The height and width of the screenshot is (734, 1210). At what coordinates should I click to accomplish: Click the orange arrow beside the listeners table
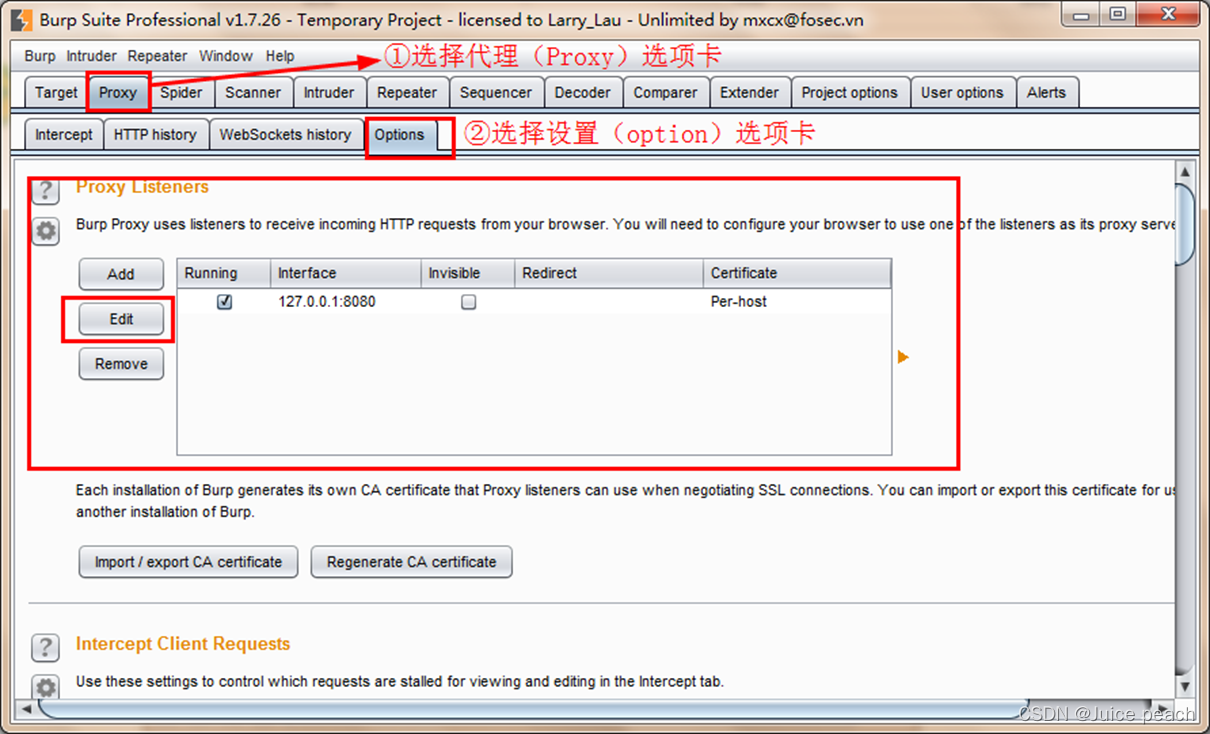(x=903, y=357)
